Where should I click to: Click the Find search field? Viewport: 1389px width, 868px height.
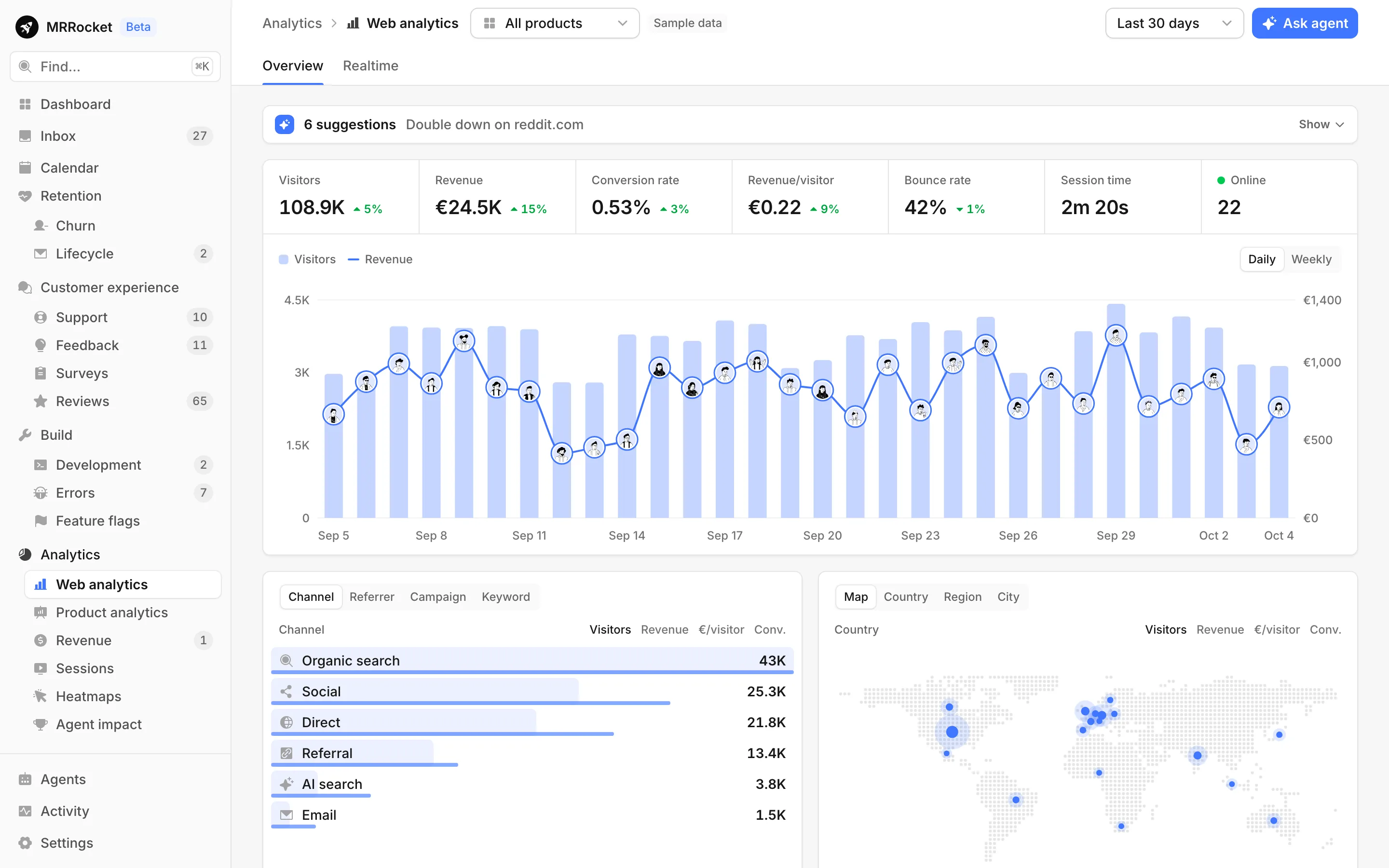pos(115,67)
